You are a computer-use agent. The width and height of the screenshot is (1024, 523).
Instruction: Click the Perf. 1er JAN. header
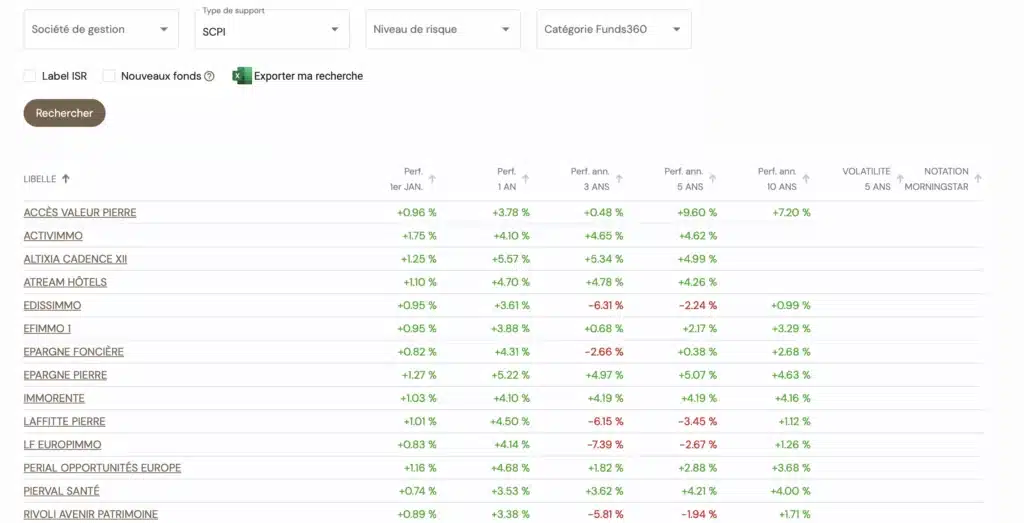point(407,179)
